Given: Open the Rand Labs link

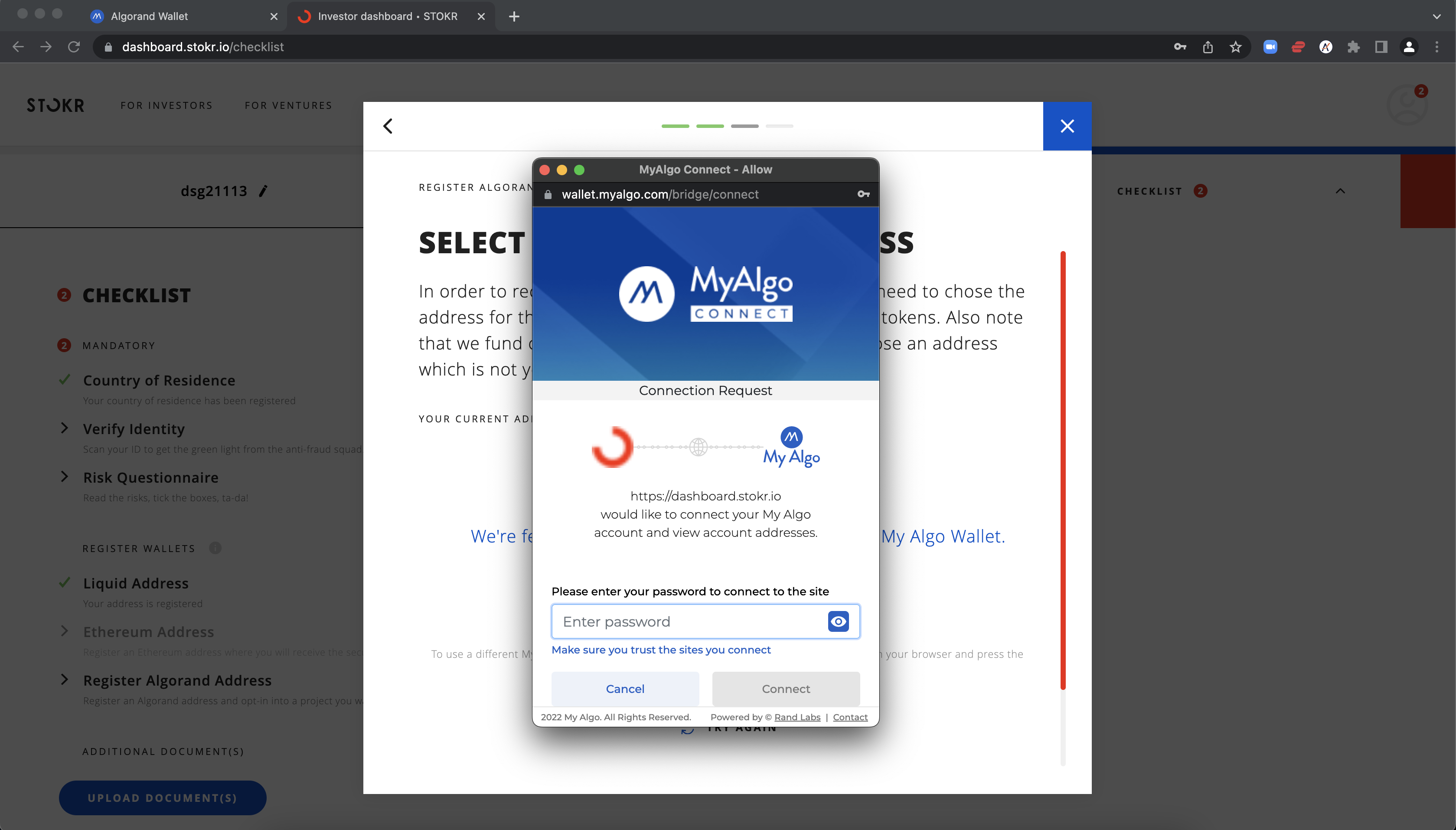Looking at the screenshot, I should 797,717.
